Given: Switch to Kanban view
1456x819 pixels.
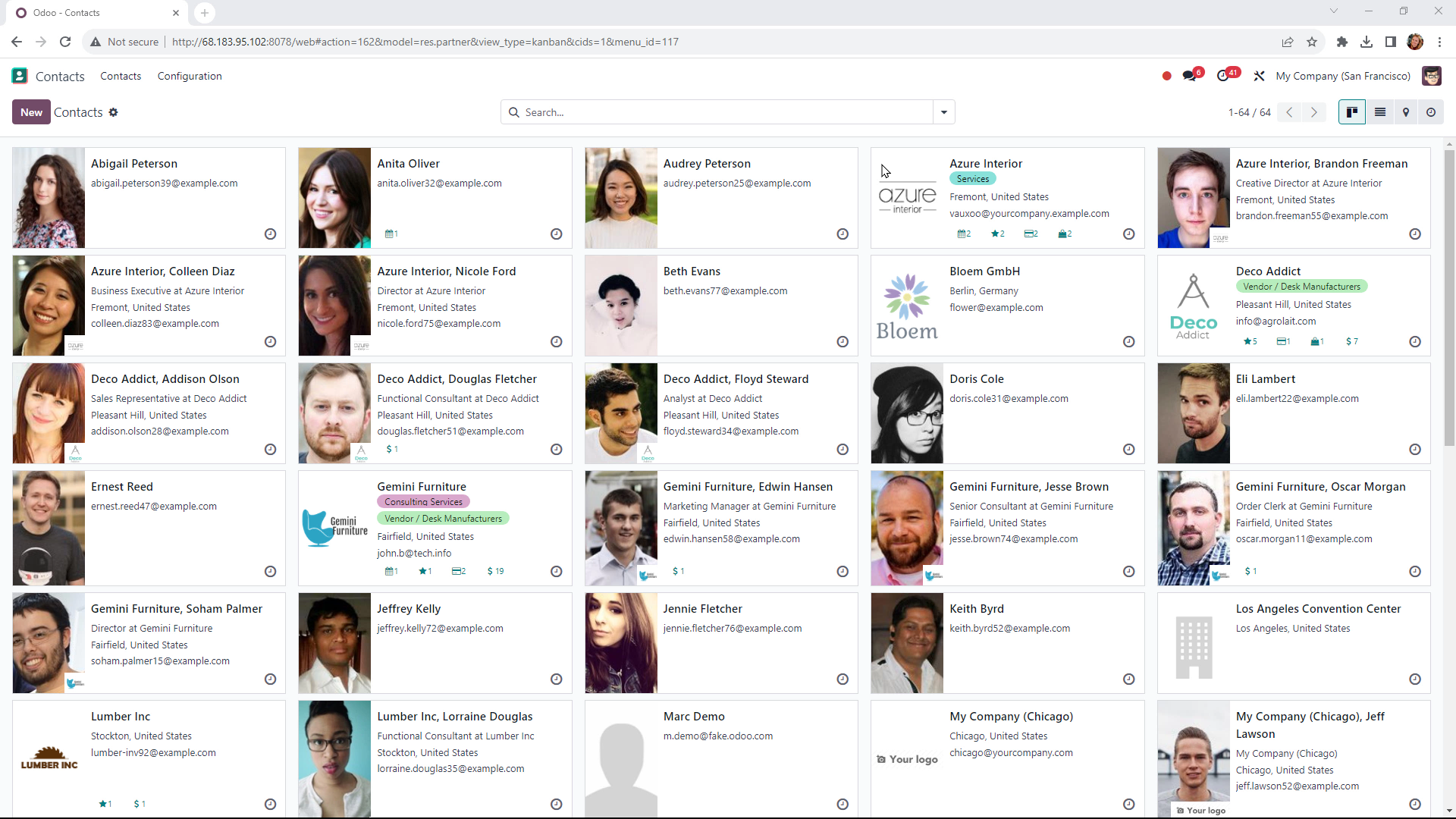Looking at the screenshot, I should coord(1351,112).
